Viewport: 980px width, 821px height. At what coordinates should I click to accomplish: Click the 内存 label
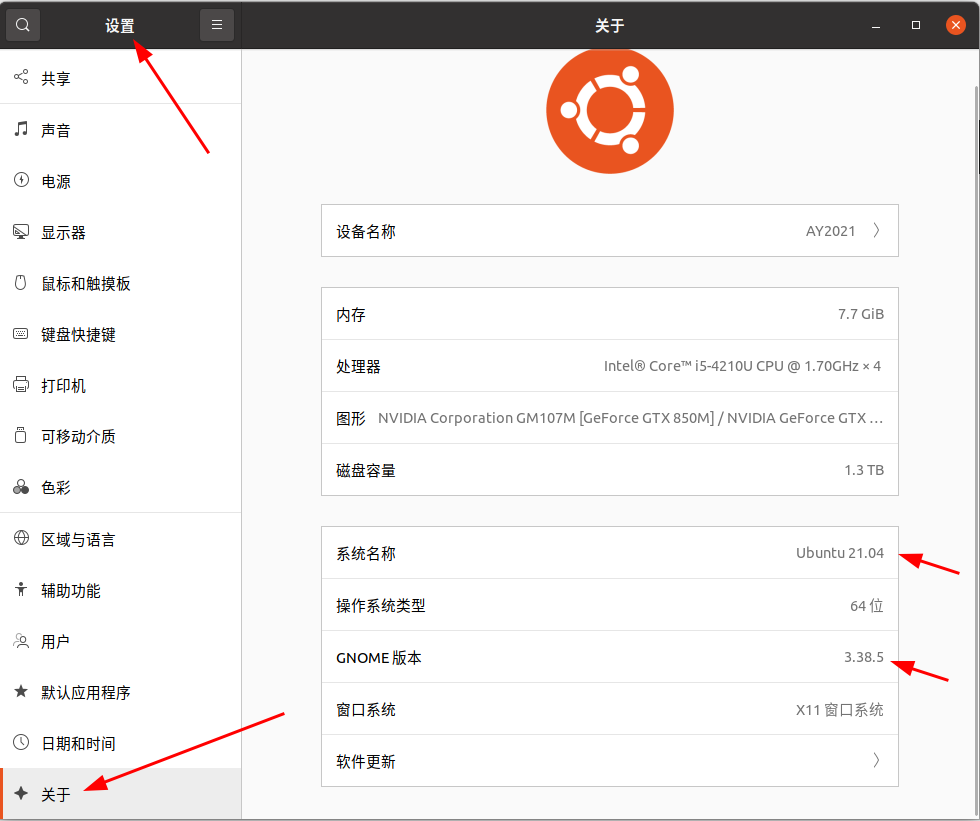[351, 315]
